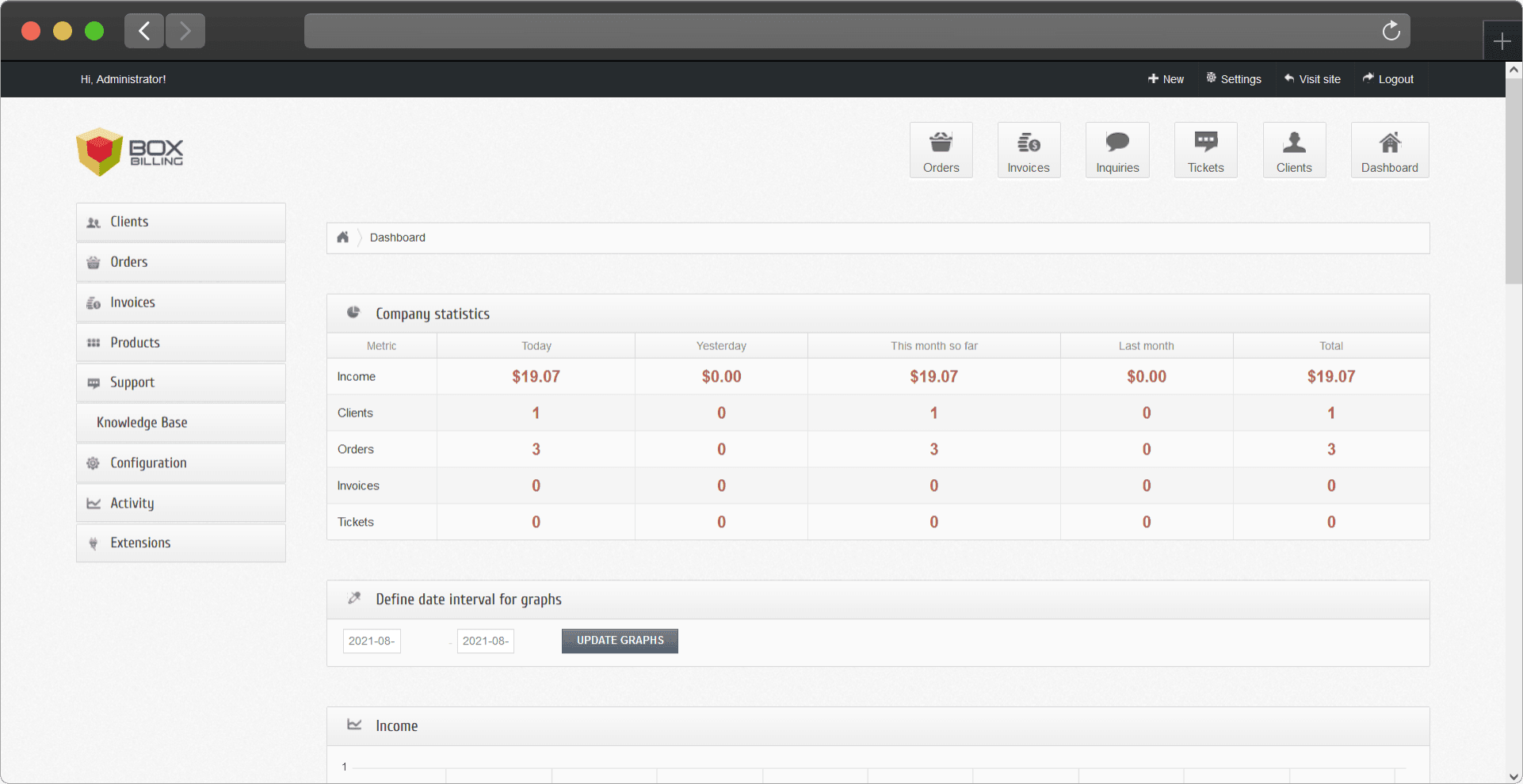
Task: Open the Knowledge Base sidebar item
Action: click(181, 423)
